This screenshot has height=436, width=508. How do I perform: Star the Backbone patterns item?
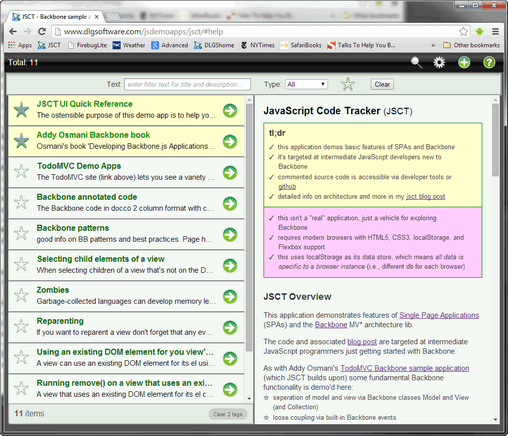[x=21, y=233]
